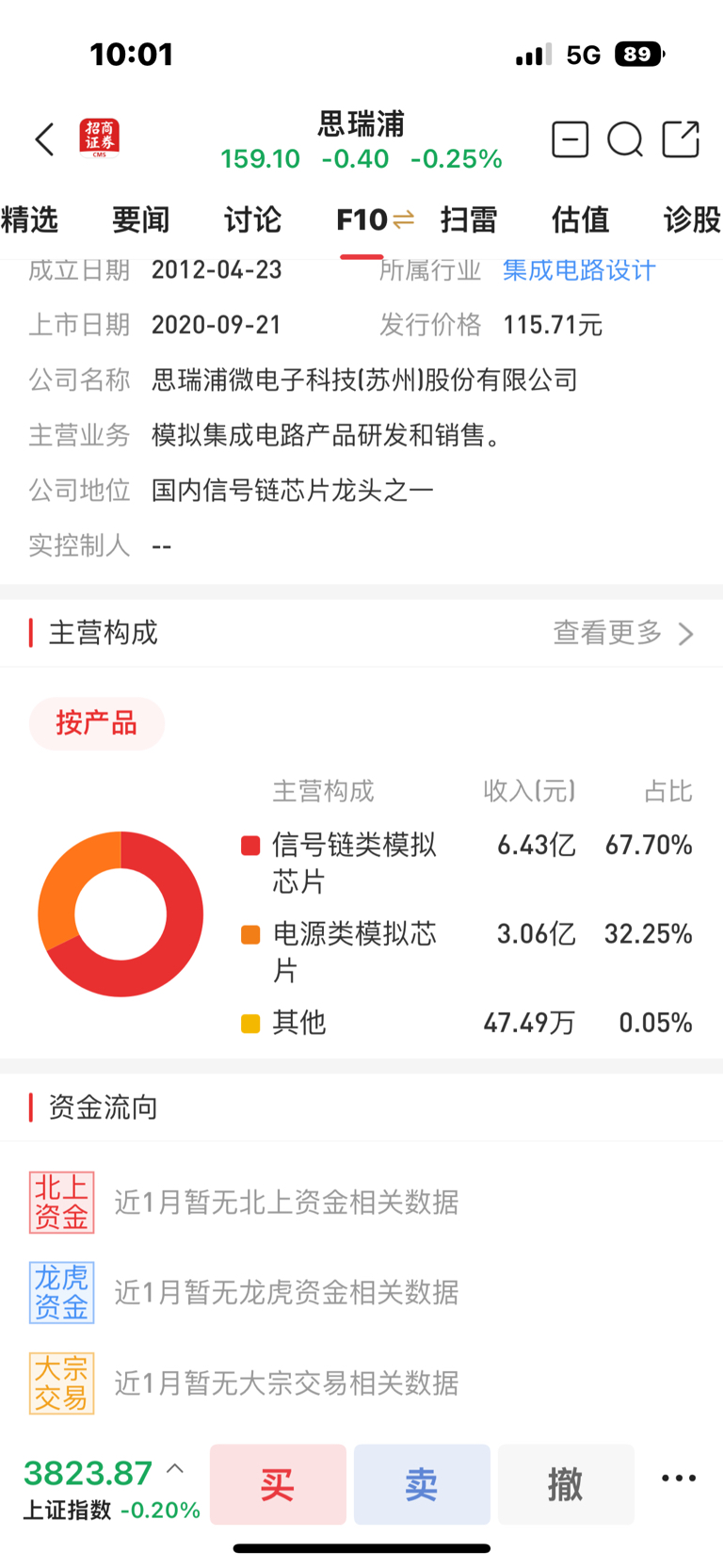Switch to the 估值 tab
724x1568 pixels.
(x=581, y=219)
